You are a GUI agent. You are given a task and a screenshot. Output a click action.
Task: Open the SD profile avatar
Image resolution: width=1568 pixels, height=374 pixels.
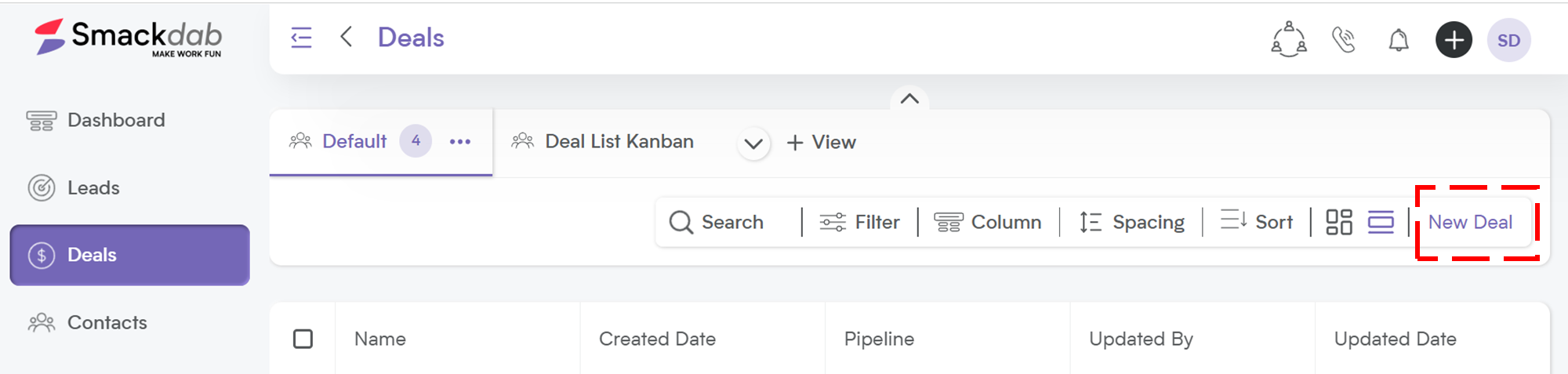tap(1508, 40)
